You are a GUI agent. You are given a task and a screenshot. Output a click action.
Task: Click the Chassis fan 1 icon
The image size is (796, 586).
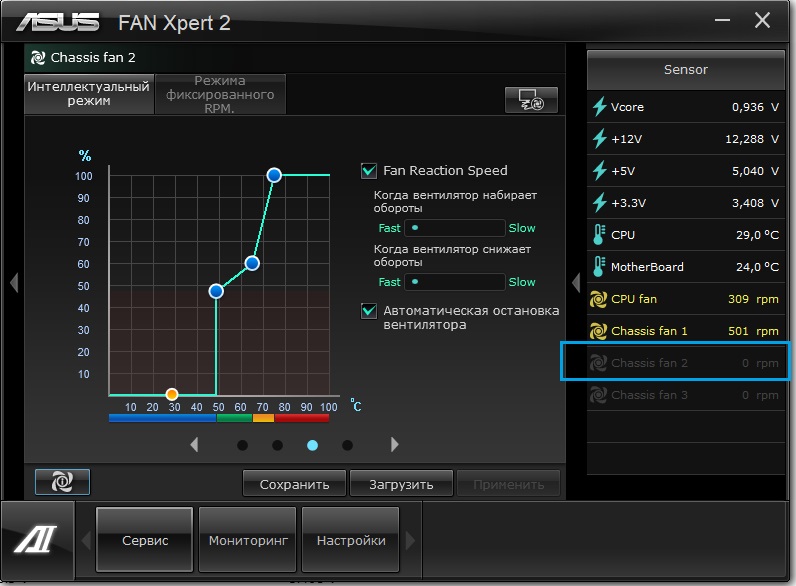[x=599, y=331]
